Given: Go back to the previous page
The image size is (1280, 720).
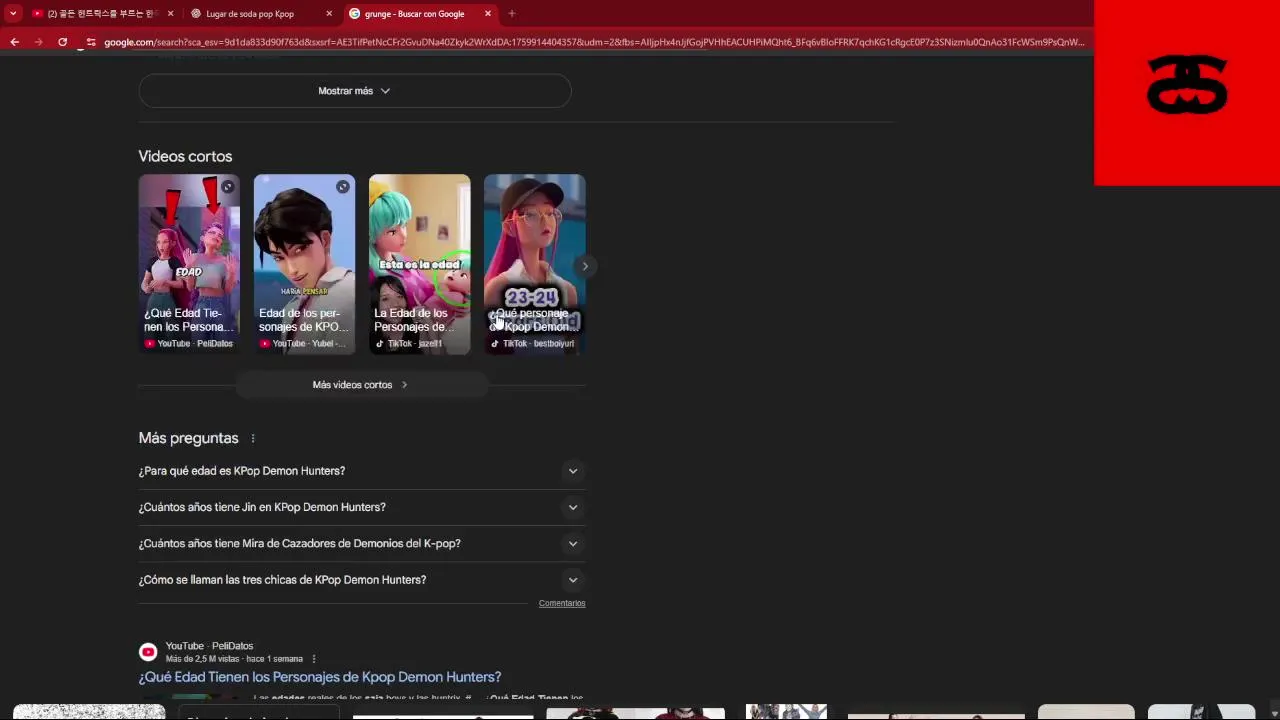Looking at the screenshot, I should tap(14, 42).
